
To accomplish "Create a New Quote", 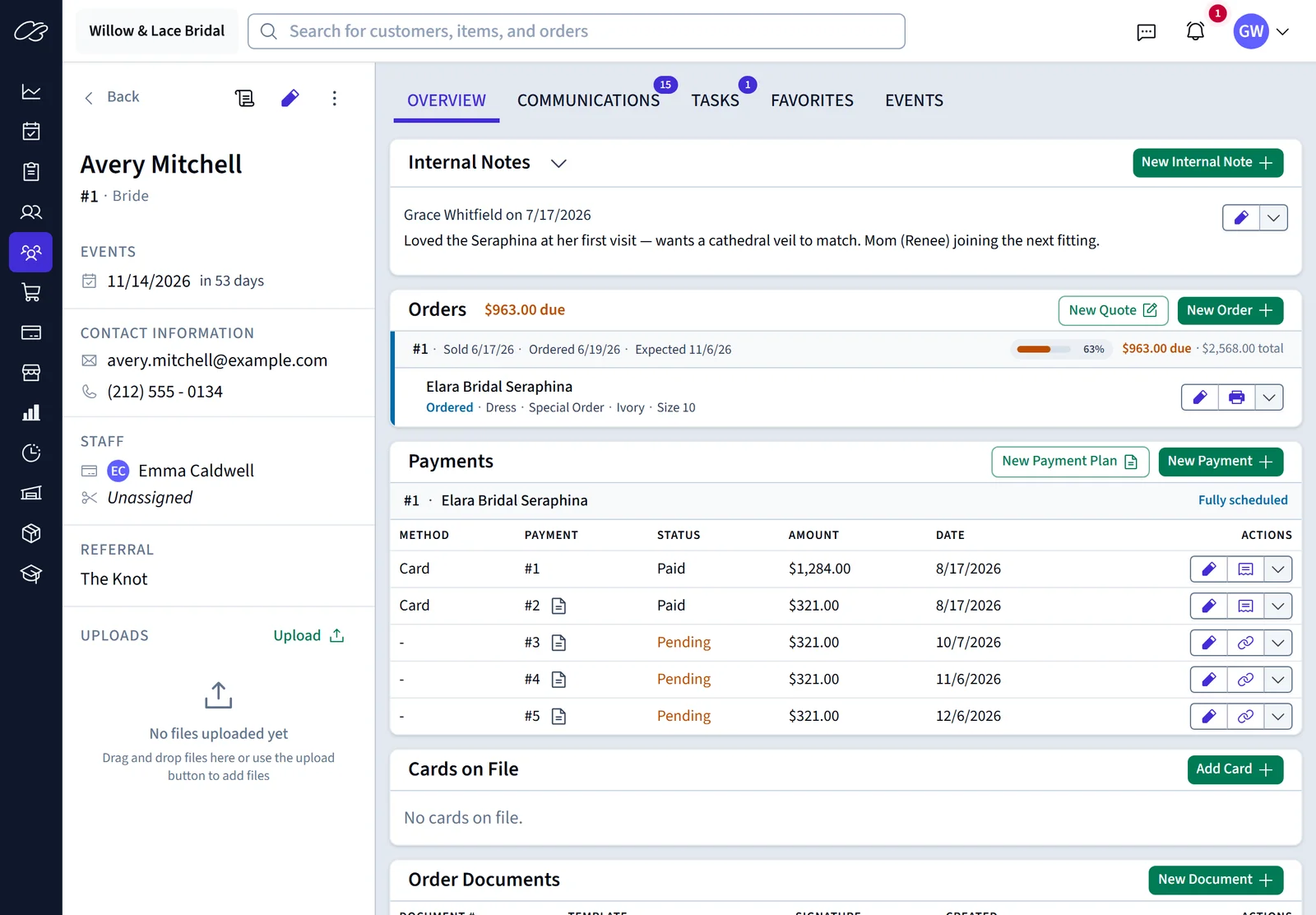I will click(x=1113, y=310).
